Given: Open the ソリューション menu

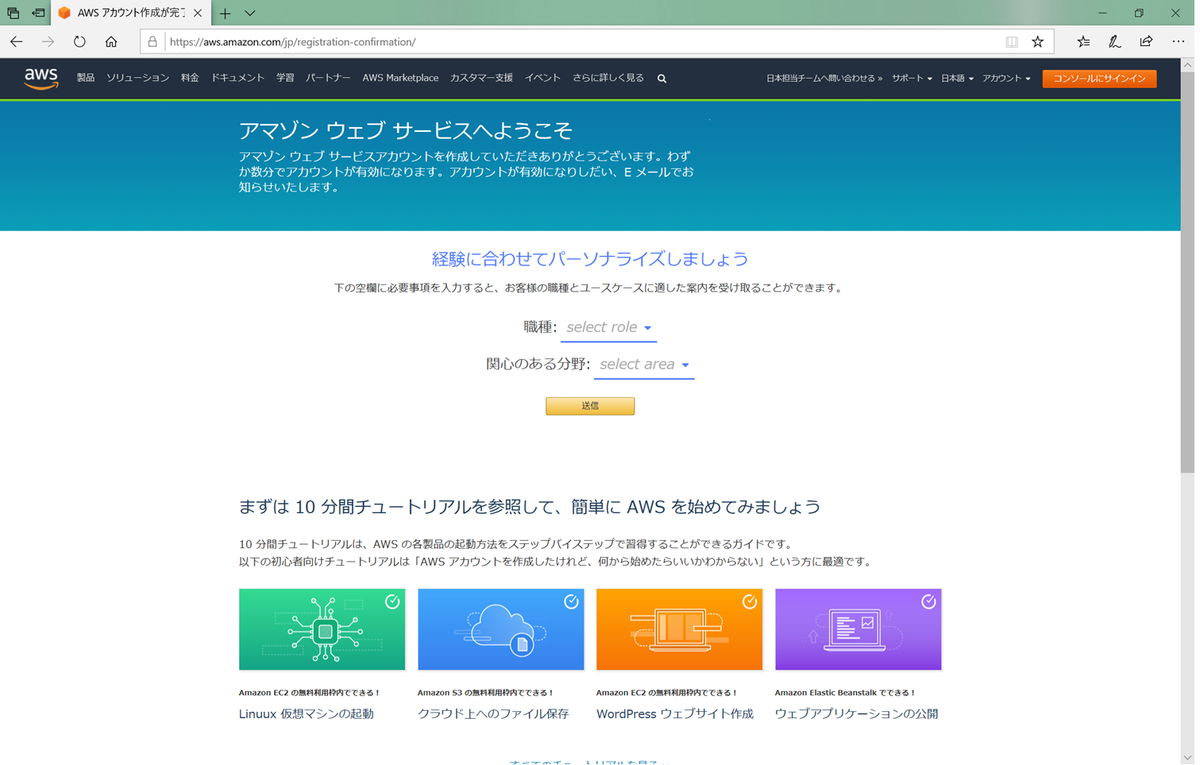Looking at the screenshot, I should pyautogui.click(x=138, y=78).
